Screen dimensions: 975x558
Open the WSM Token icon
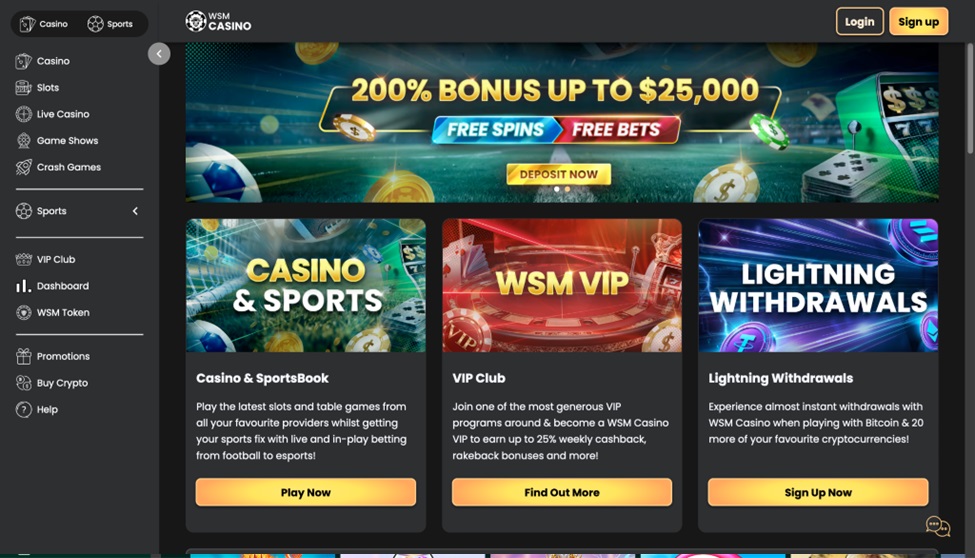coord(23,312)
